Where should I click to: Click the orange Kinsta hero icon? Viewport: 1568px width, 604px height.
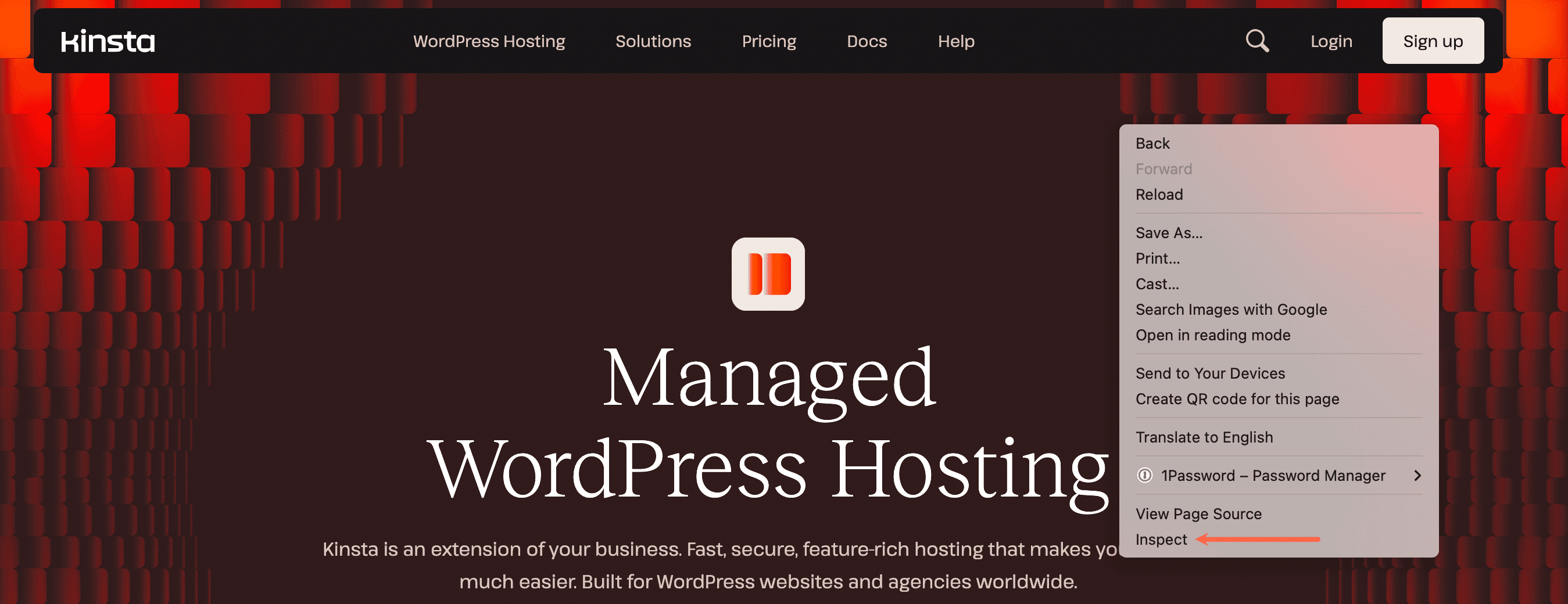point(768,274)
